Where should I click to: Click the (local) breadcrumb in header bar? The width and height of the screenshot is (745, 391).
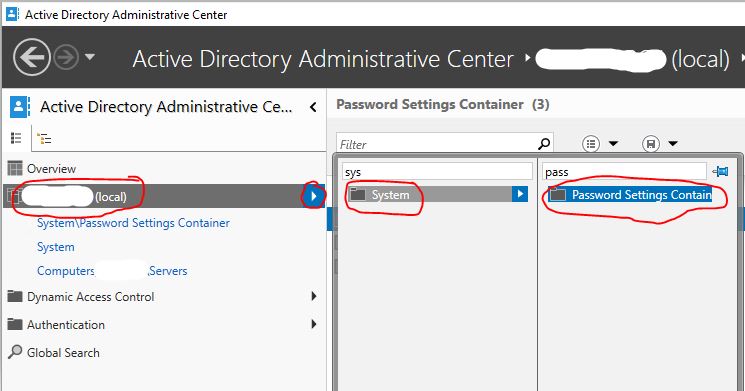click(x=633, y=60)
